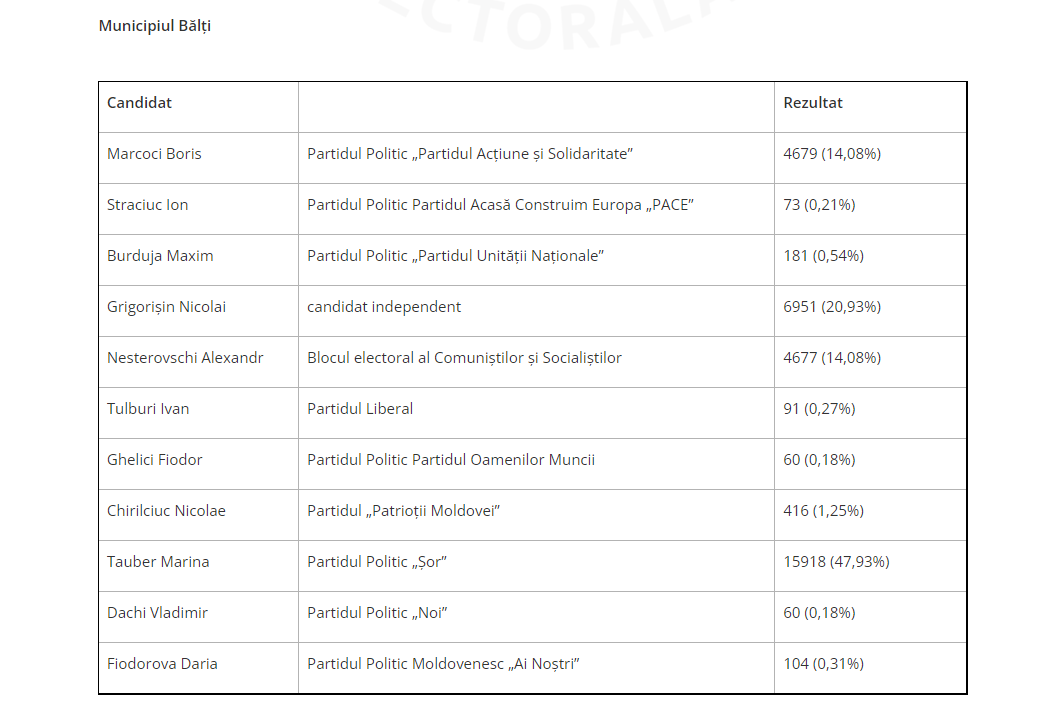The image size is (1050, 726).
Task: Click candidate Grigorișin Nicolai
Action: click(x=167, y=307)
